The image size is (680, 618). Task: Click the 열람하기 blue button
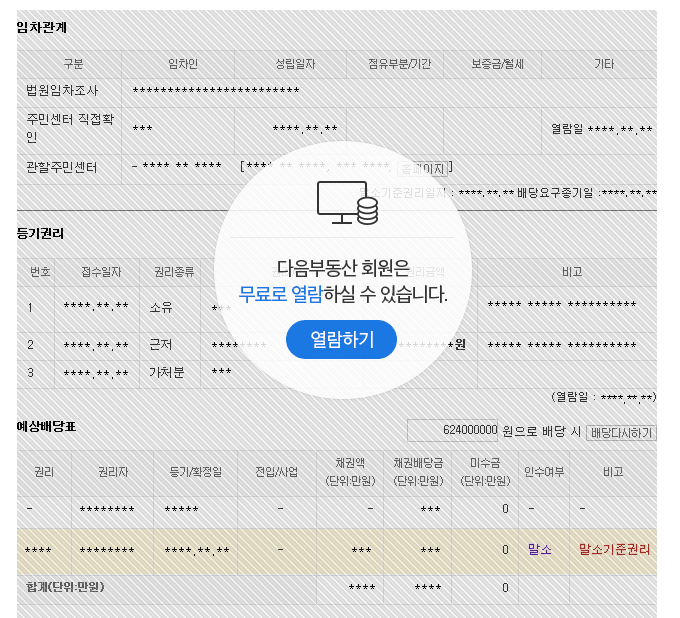click(x=341, y=339)
